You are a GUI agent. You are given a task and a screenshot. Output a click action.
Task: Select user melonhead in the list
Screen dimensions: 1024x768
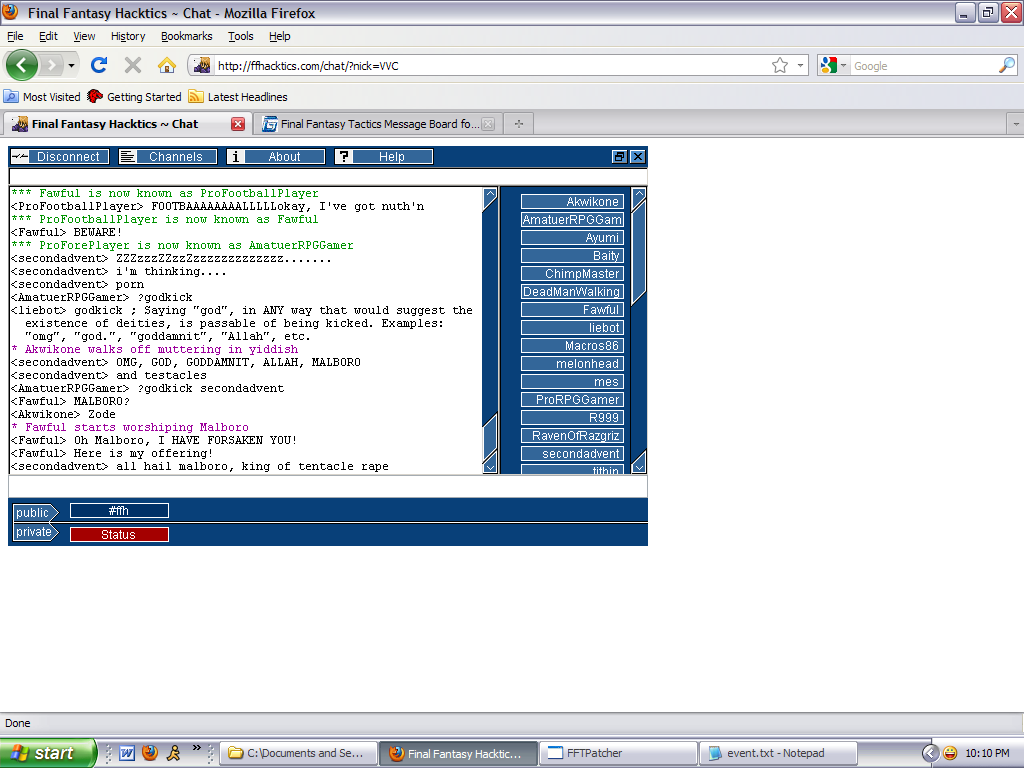point(573,363)
